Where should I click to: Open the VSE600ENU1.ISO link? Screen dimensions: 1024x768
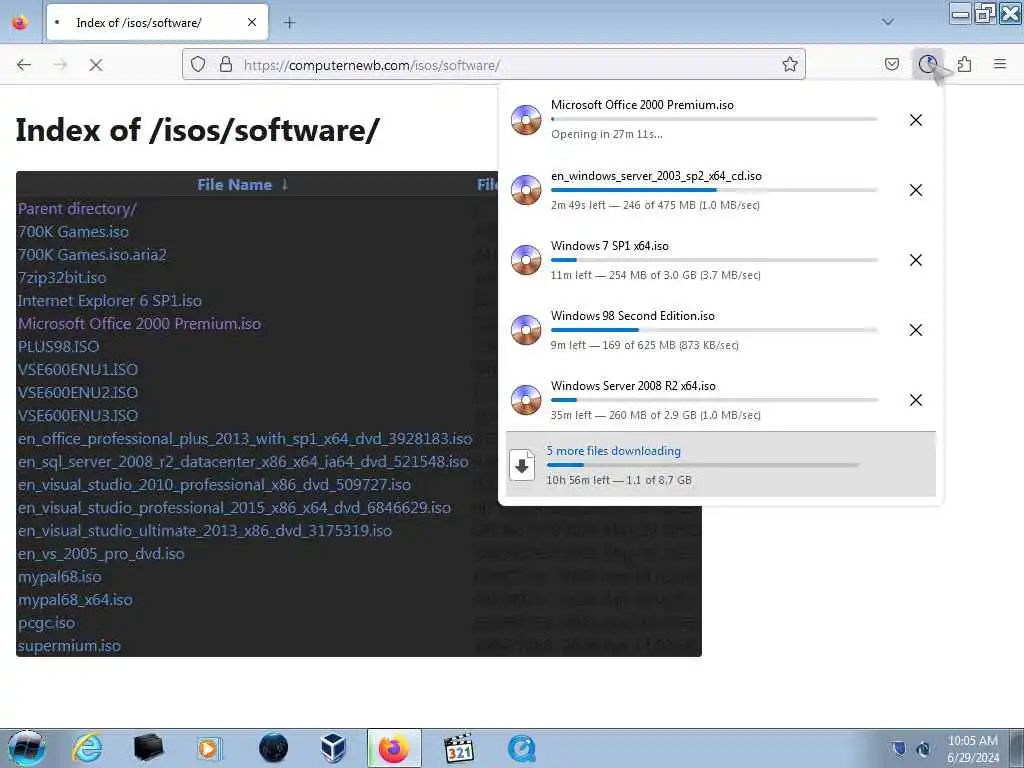click(78, 370)
